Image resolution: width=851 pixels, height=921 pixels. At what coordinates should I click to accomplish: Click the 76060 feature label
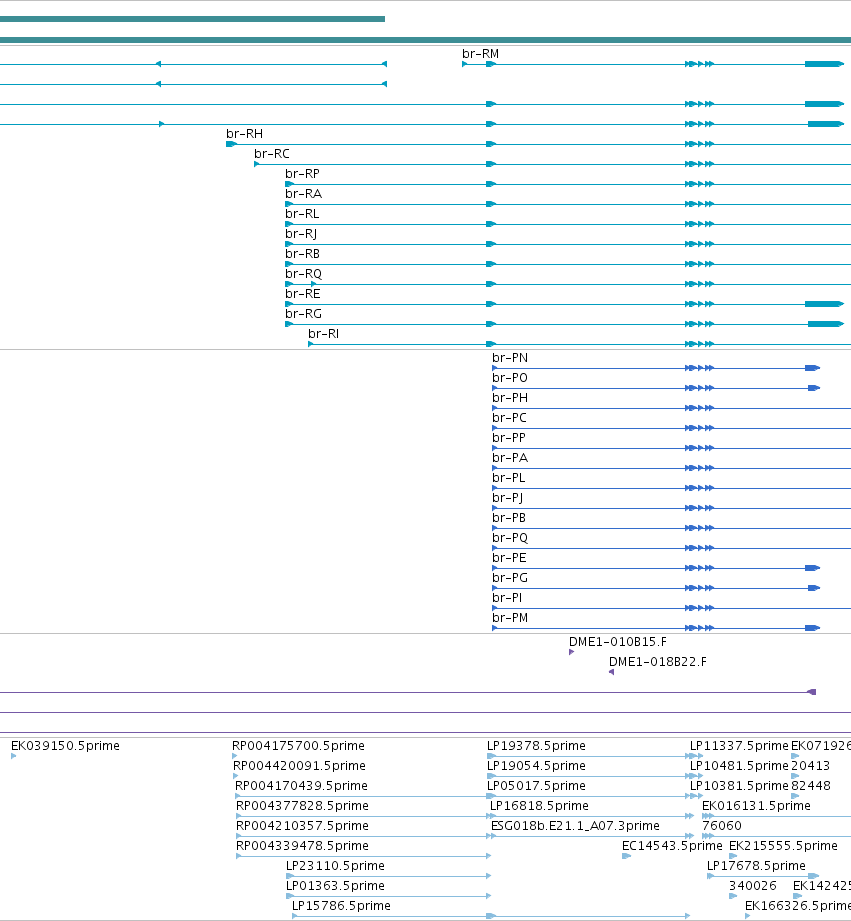click(722, 825)
